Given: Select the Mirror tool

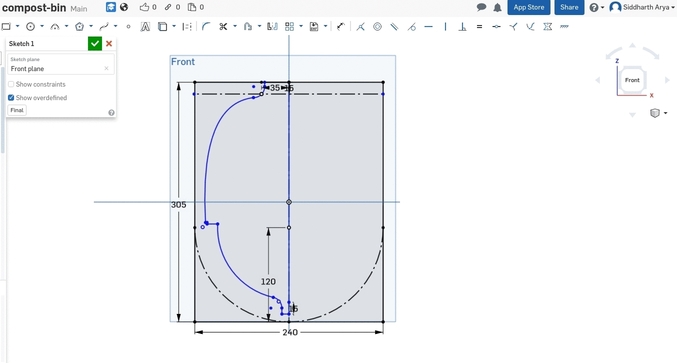Looking at the screenshot, I should 272,27.
